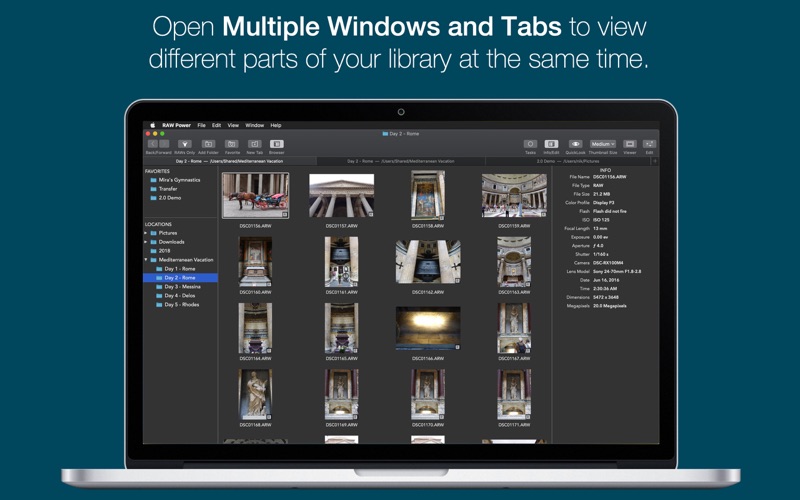Select Day 3 - Messina folder
Viewport: 800px width, 500px height.
tap(181, 287)
